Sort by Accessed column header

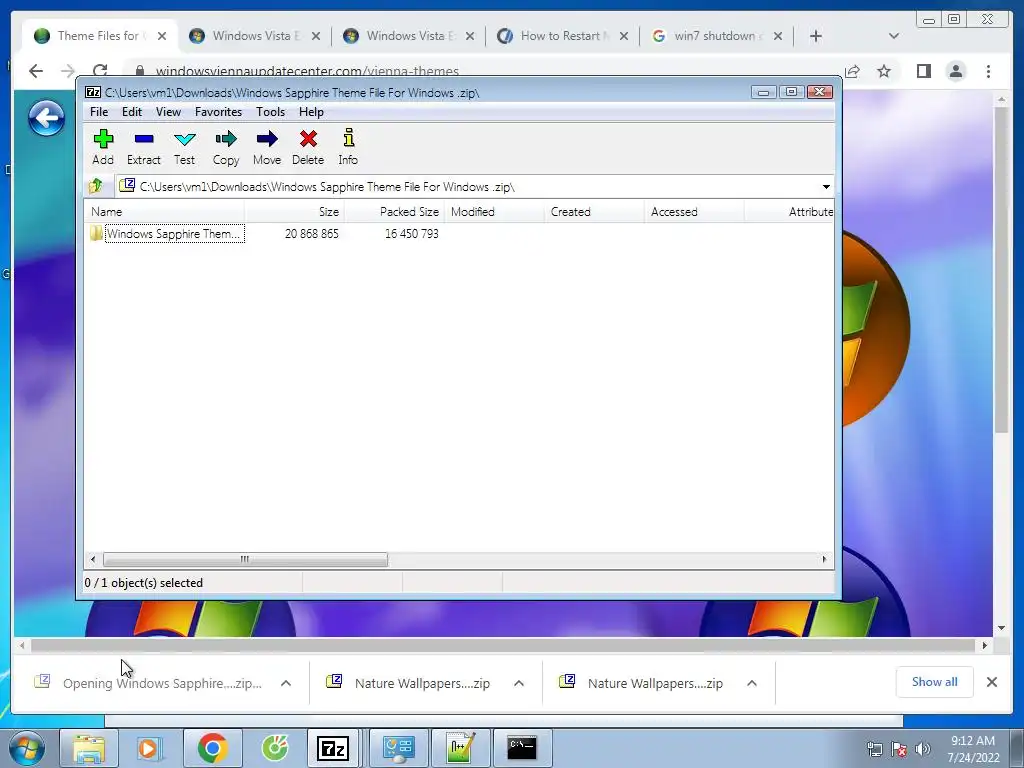tap(694, 212)
